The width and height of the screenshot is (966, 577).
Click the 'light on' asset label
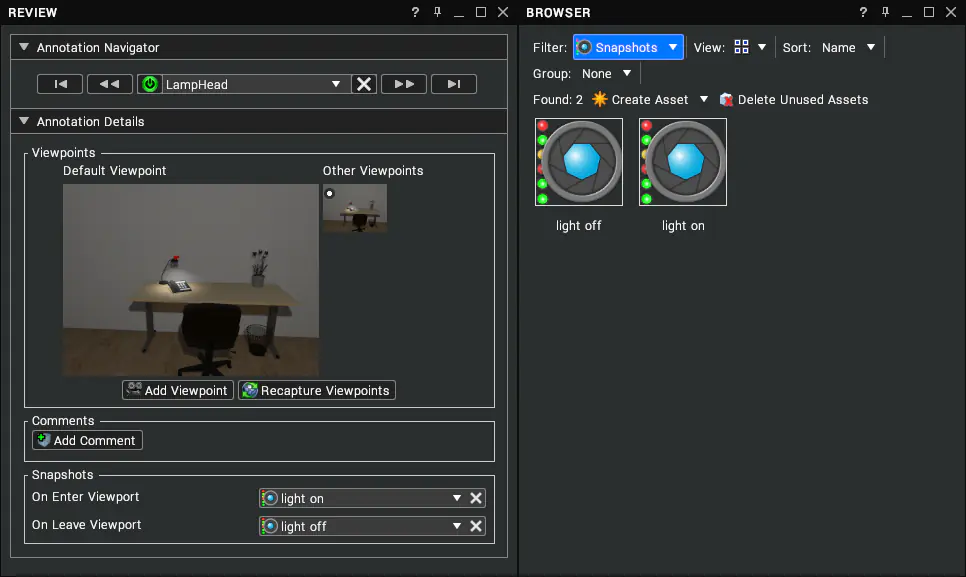683,225
